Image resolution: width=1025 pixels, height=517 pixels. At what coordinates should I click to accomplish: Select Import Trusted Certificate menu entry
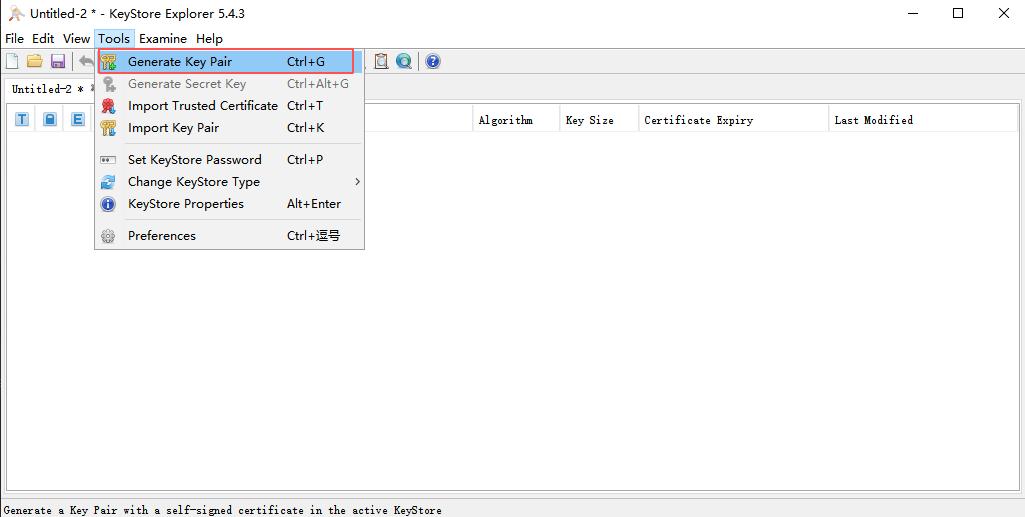coord(229,106)
